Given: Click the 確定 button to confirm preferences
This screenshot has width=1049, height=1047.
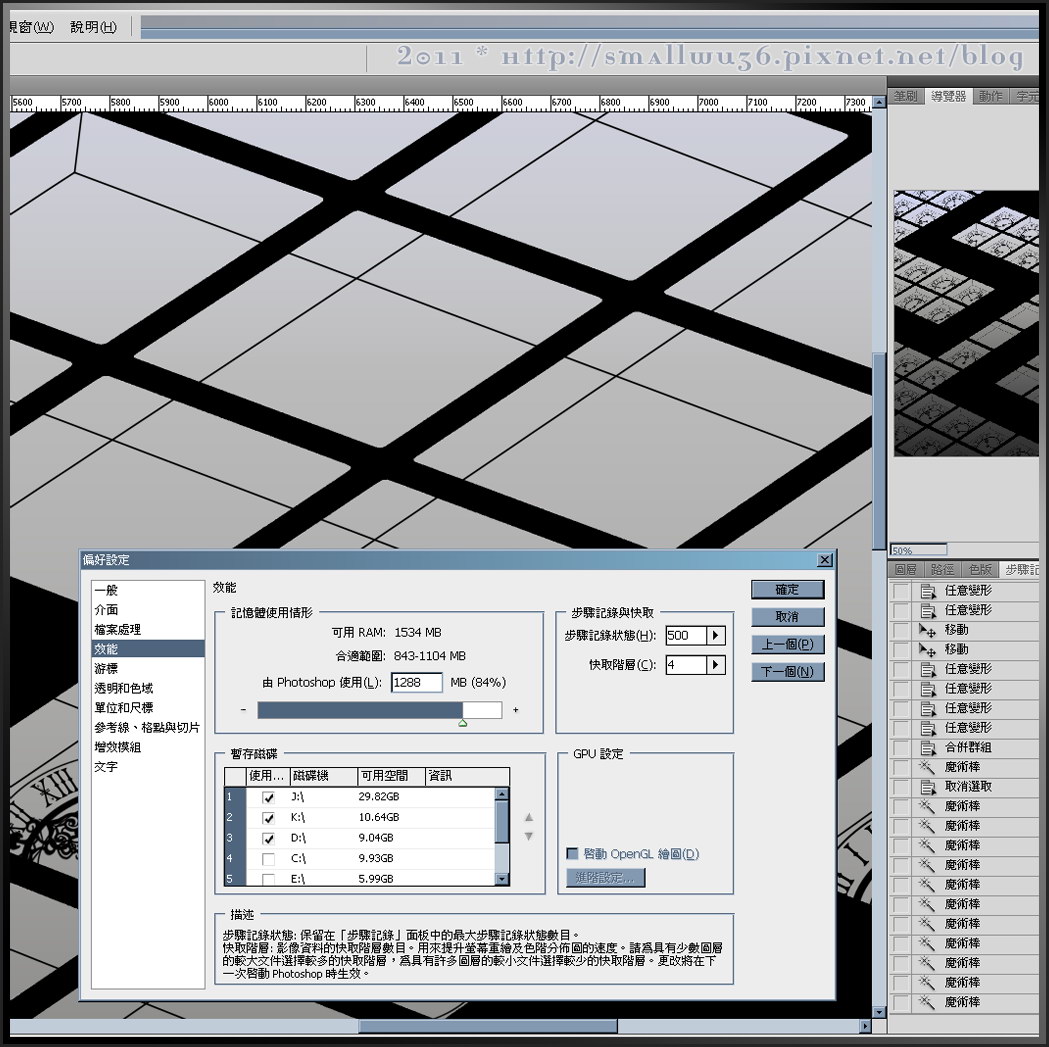Looking at the screenshot, I should [x=788, y=590].
